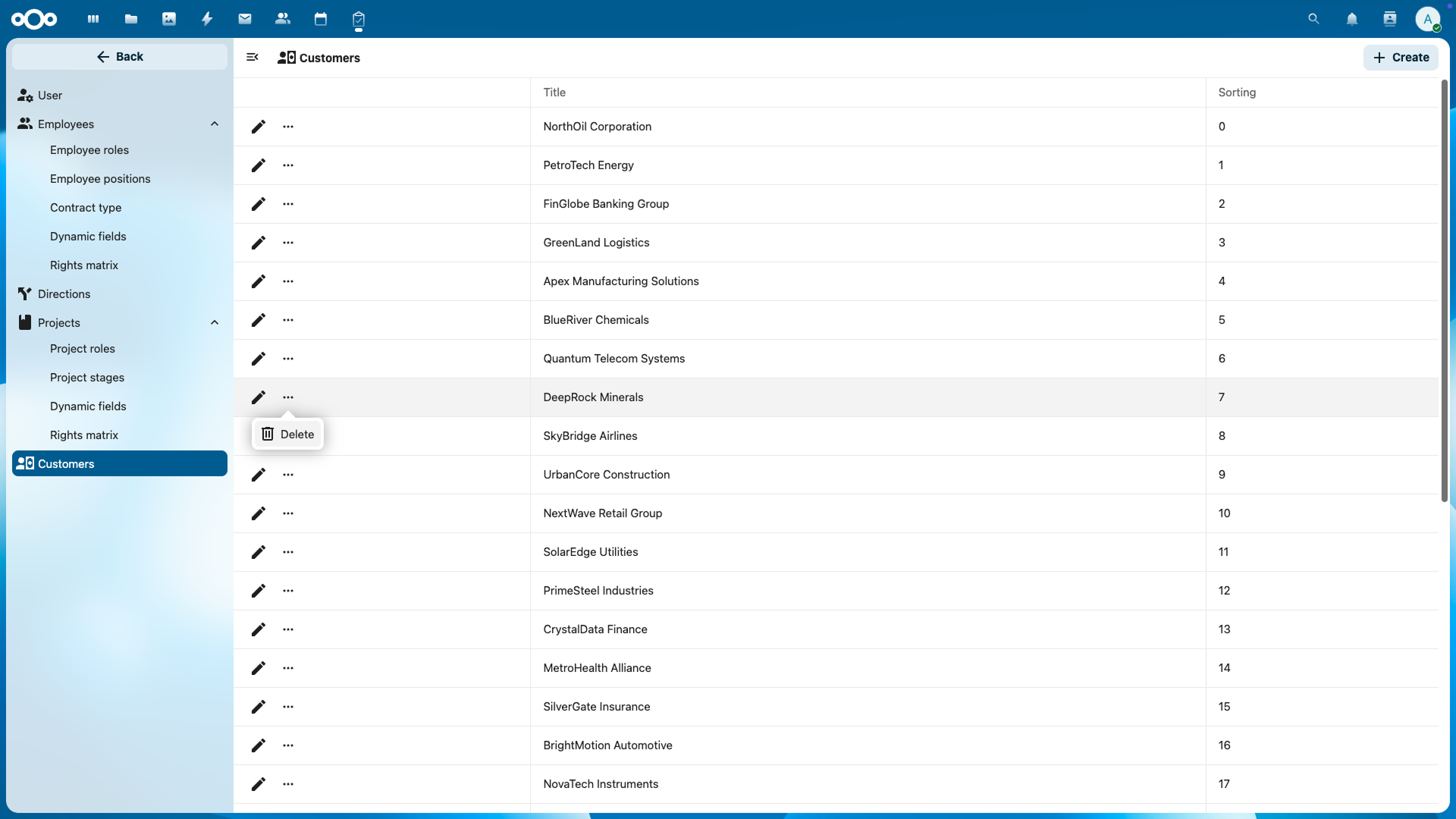The height and width of the screenshot is (819, 1456).
Task: Click the Back button
Action: click(120, 57)
